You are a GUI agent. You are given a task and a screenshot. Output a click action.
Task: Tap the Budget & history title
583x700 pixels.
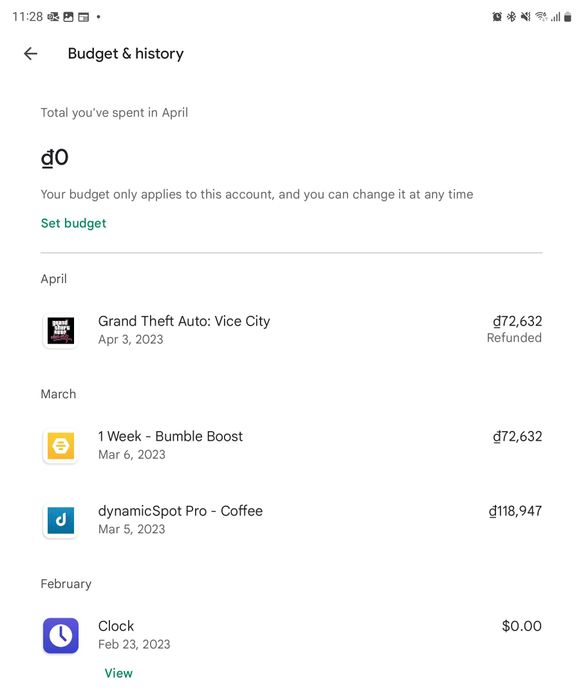[126, 54]
